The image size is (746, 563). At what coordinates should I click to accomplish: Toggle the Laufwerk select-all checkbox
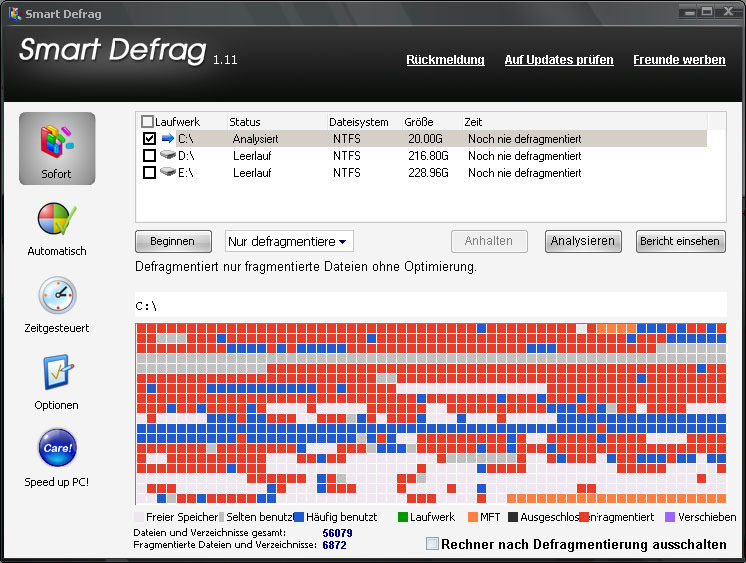click(147, 121)
